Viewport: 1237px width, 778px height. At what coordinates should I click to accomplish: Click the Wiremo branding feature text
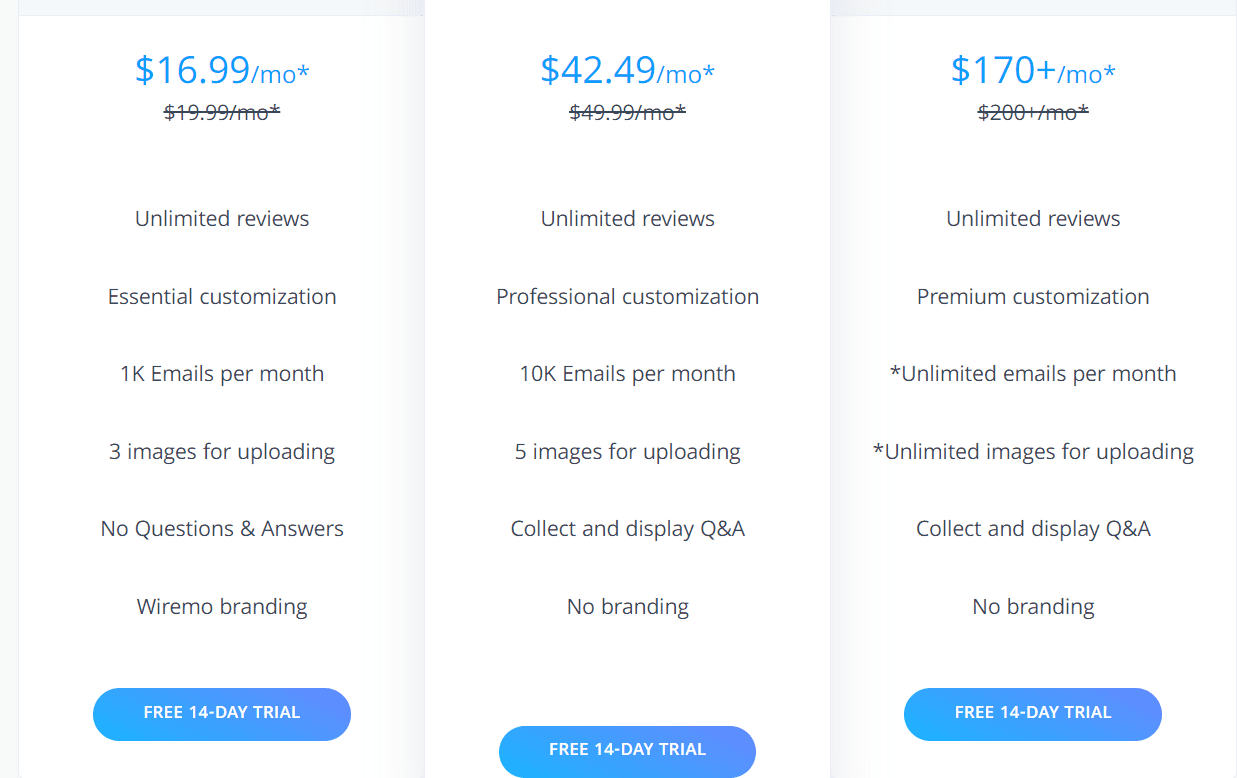221,606
